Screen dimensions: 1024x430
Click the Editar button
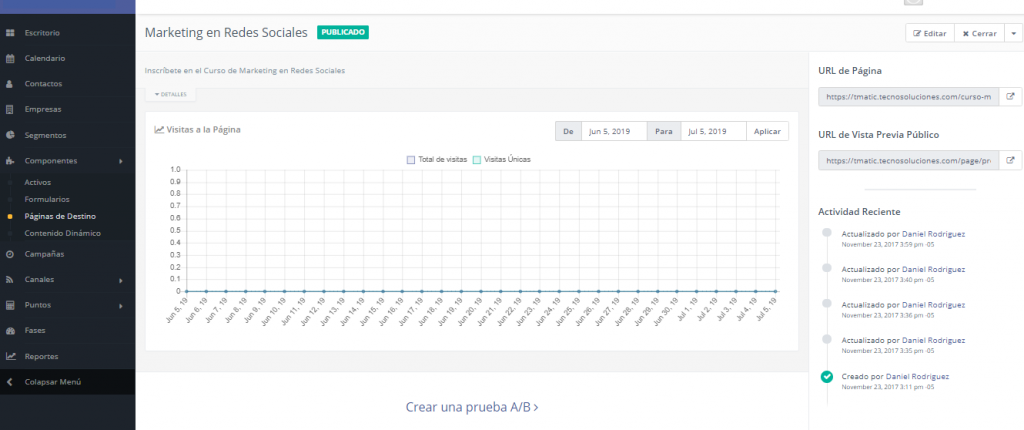pyautogui.click(x=929, y=33)
